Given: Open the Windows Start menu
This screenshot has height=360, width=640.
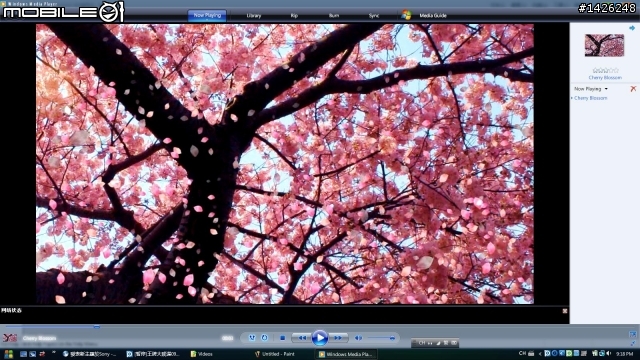Looking at the screenshot, I should [8, 354].
